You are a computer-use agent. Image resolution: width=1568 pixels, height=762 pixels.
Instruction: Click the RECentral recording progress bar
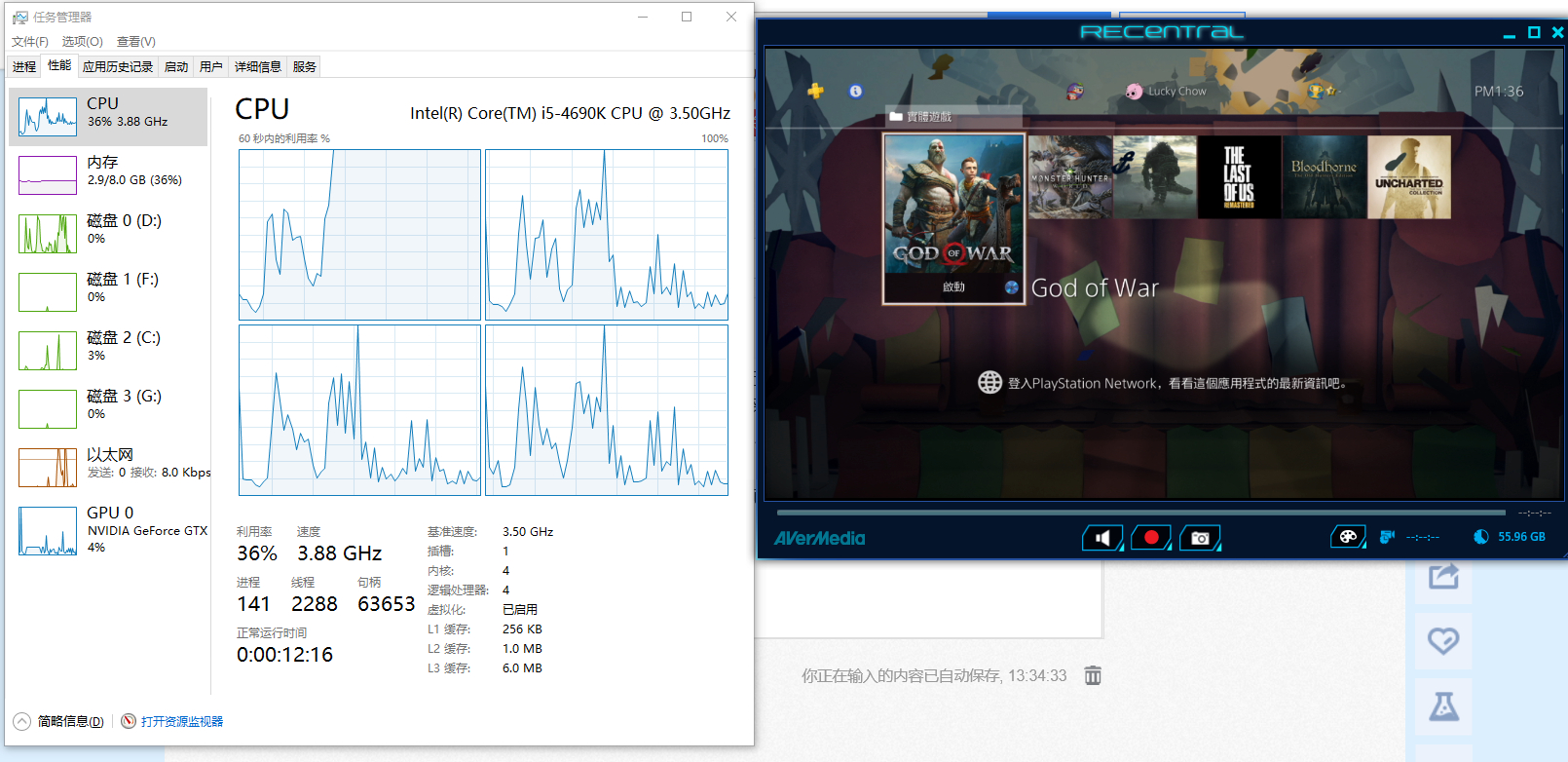click(1140, 512)
